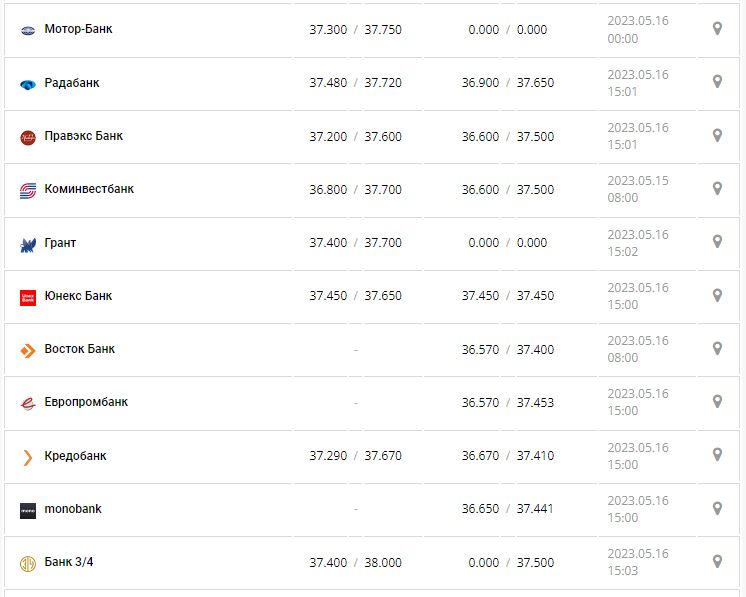This screenshot has width=746, height=597.
Task: Select the Правэкс Банк name link
Action: (x=84, y=136)
